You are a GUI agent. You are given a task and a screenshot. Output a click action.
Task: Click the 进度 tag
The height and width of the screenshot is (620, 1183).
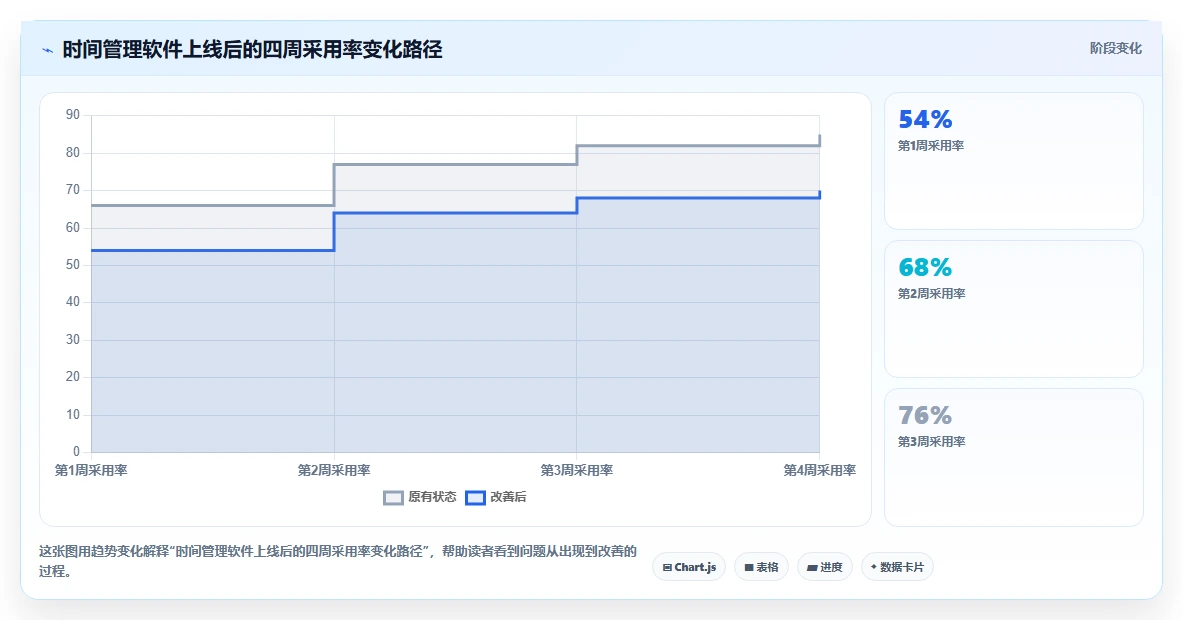[825, 567]
